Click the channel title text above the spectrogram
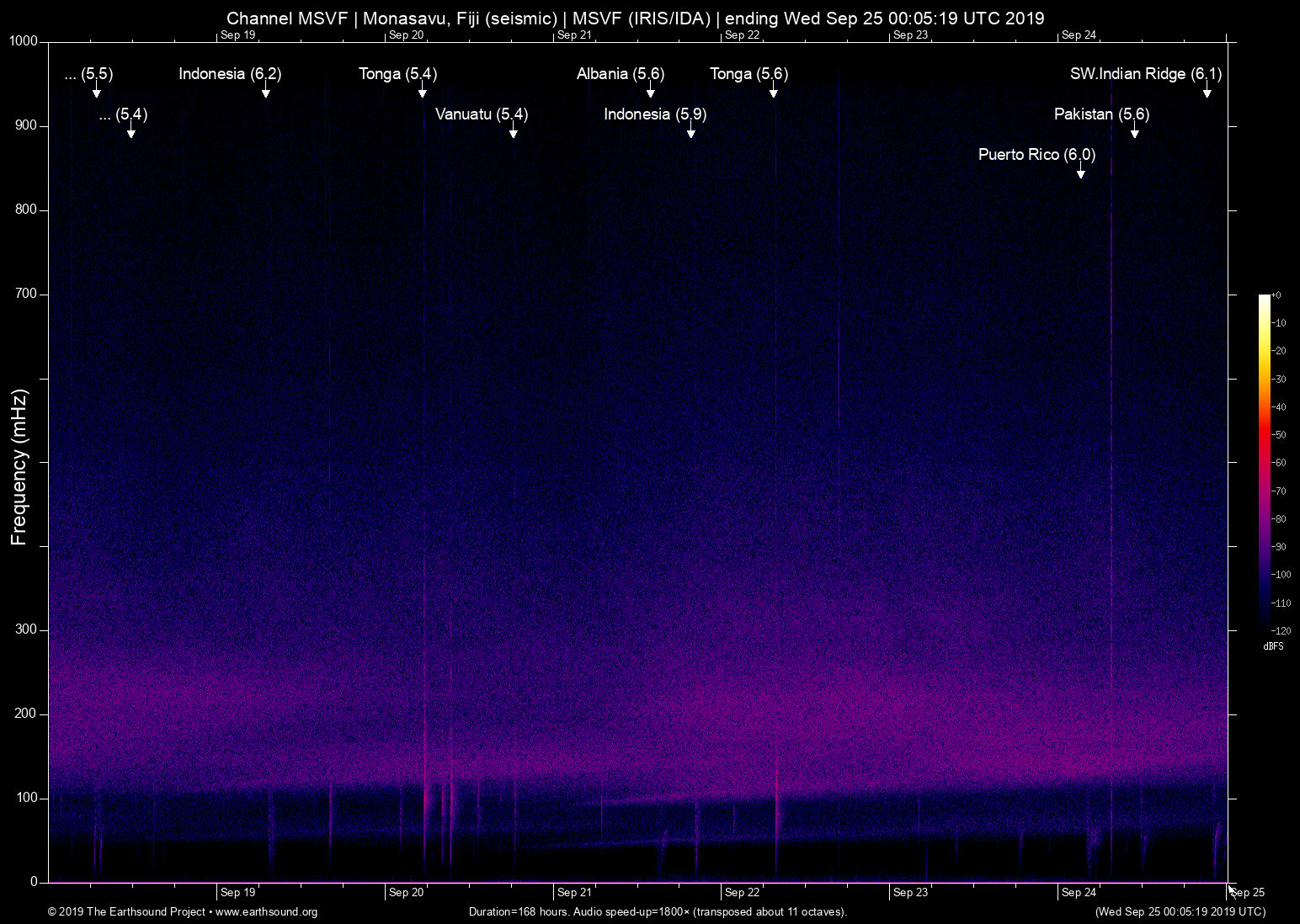 click(x=636, y=19)
